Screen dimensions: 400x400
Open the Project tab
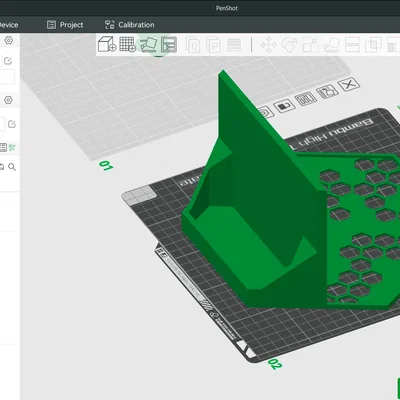(x=65, y=25)
